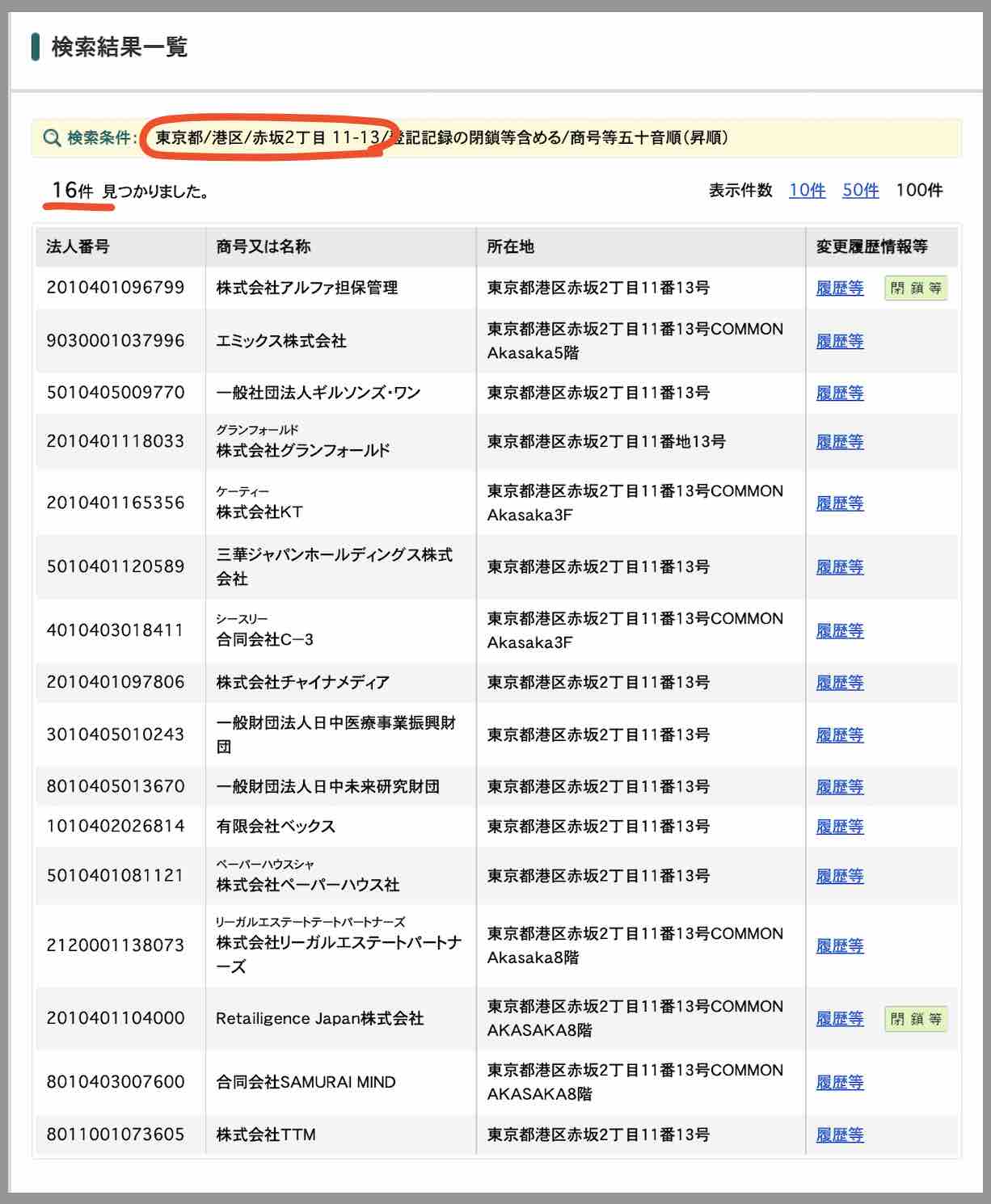Open 履歴等 for 一般社団法人ギルソンズ・ワン
The image size is (991, 1204).
[x=839, y=394]
